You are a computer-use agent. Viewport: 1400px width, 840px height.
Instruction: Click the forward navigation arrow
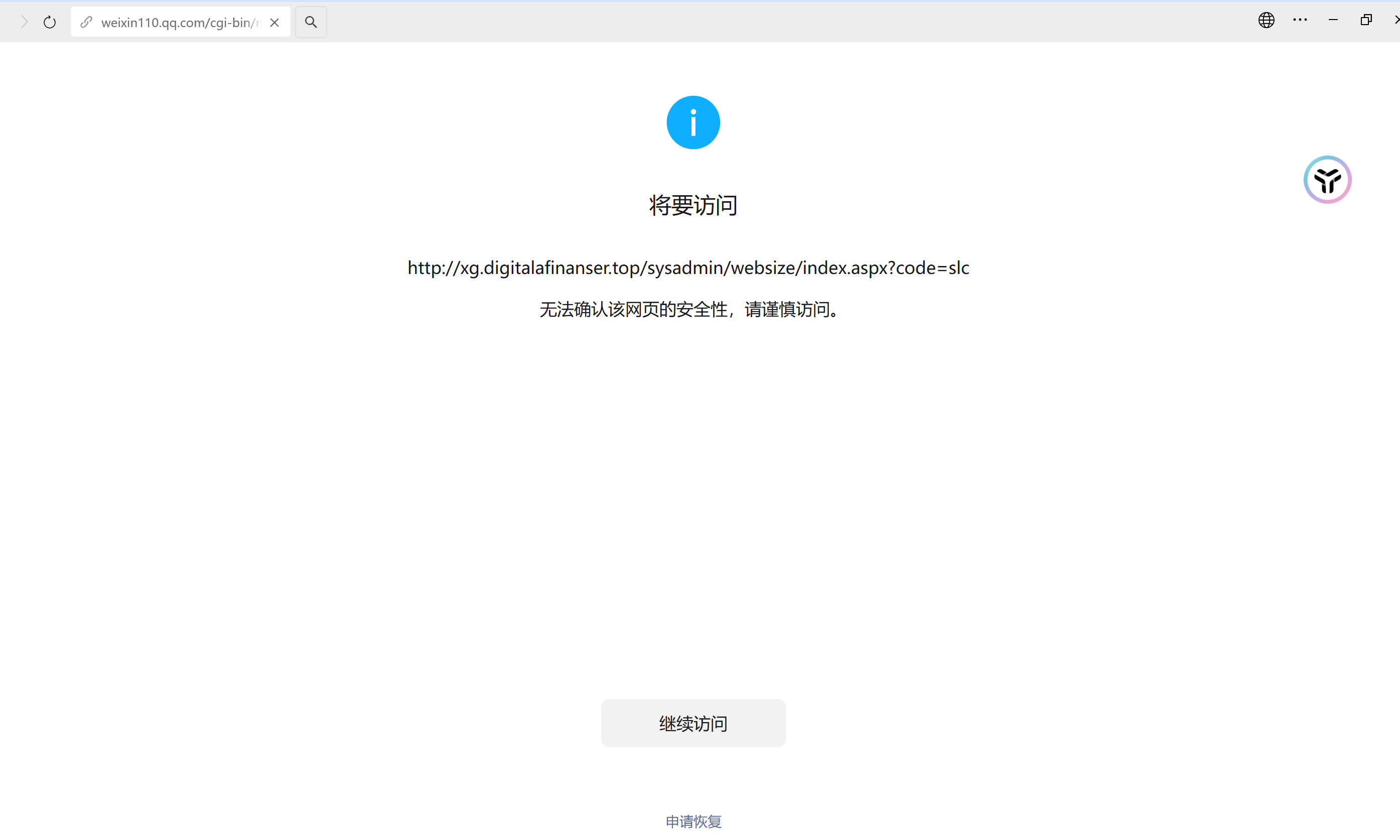point(24,22)
